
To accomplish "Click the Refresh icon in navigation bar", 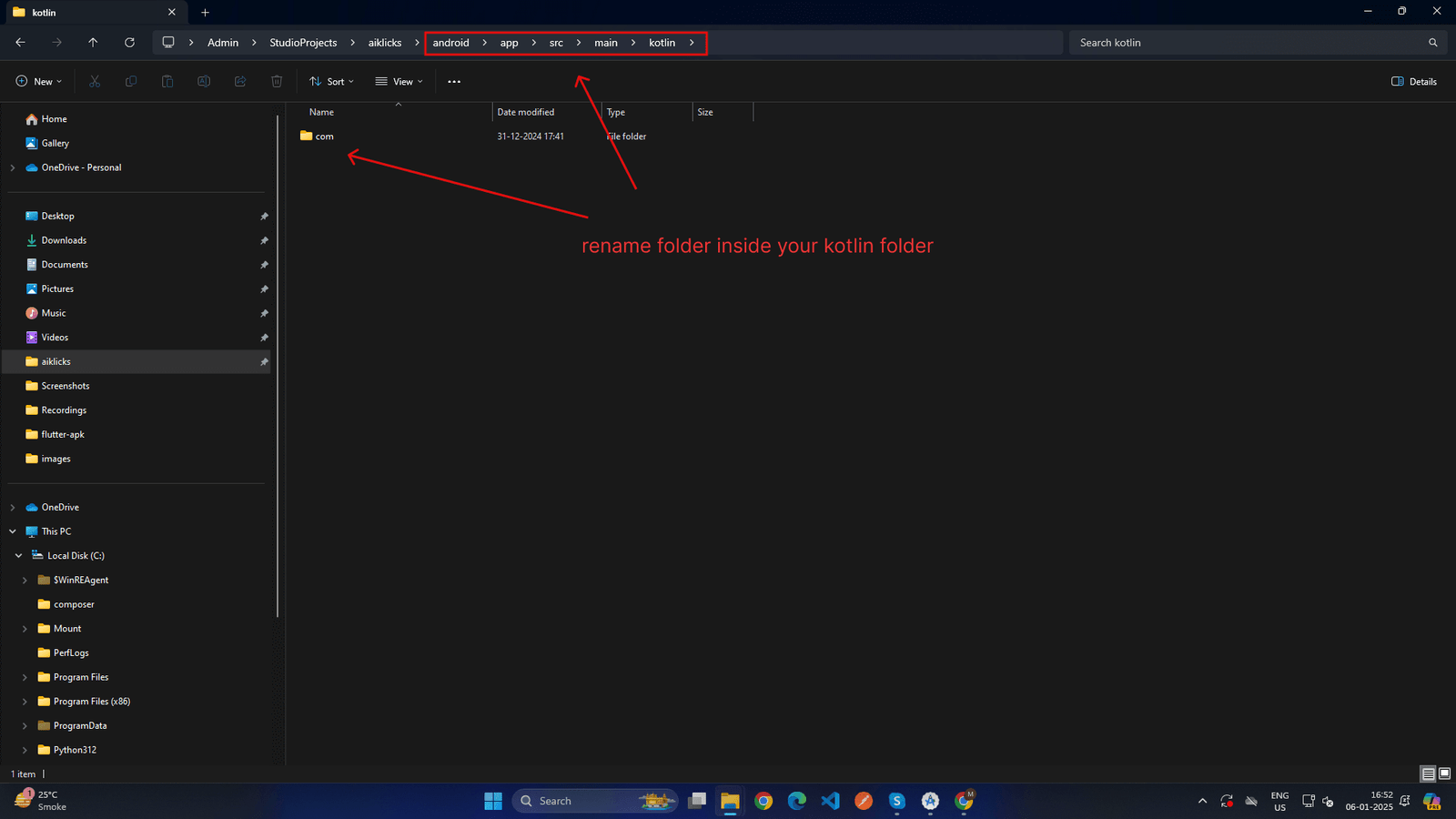I will coord(129,43).
